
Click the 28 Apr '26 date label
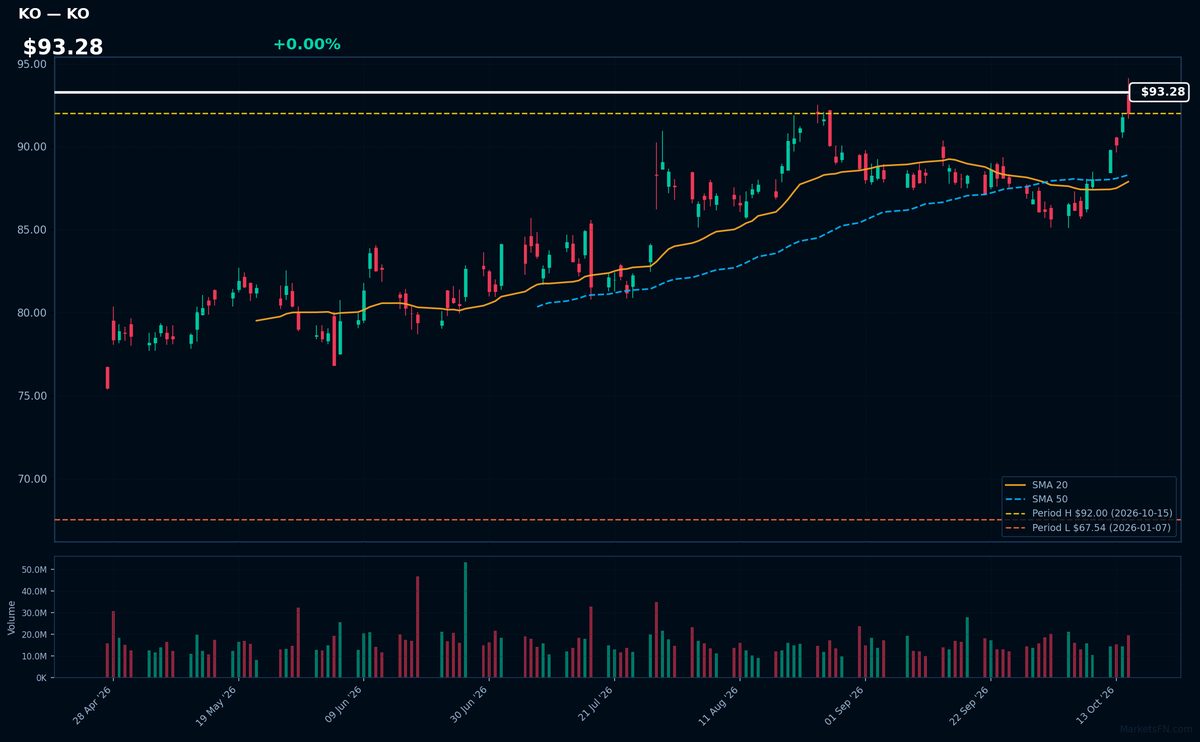93,706
